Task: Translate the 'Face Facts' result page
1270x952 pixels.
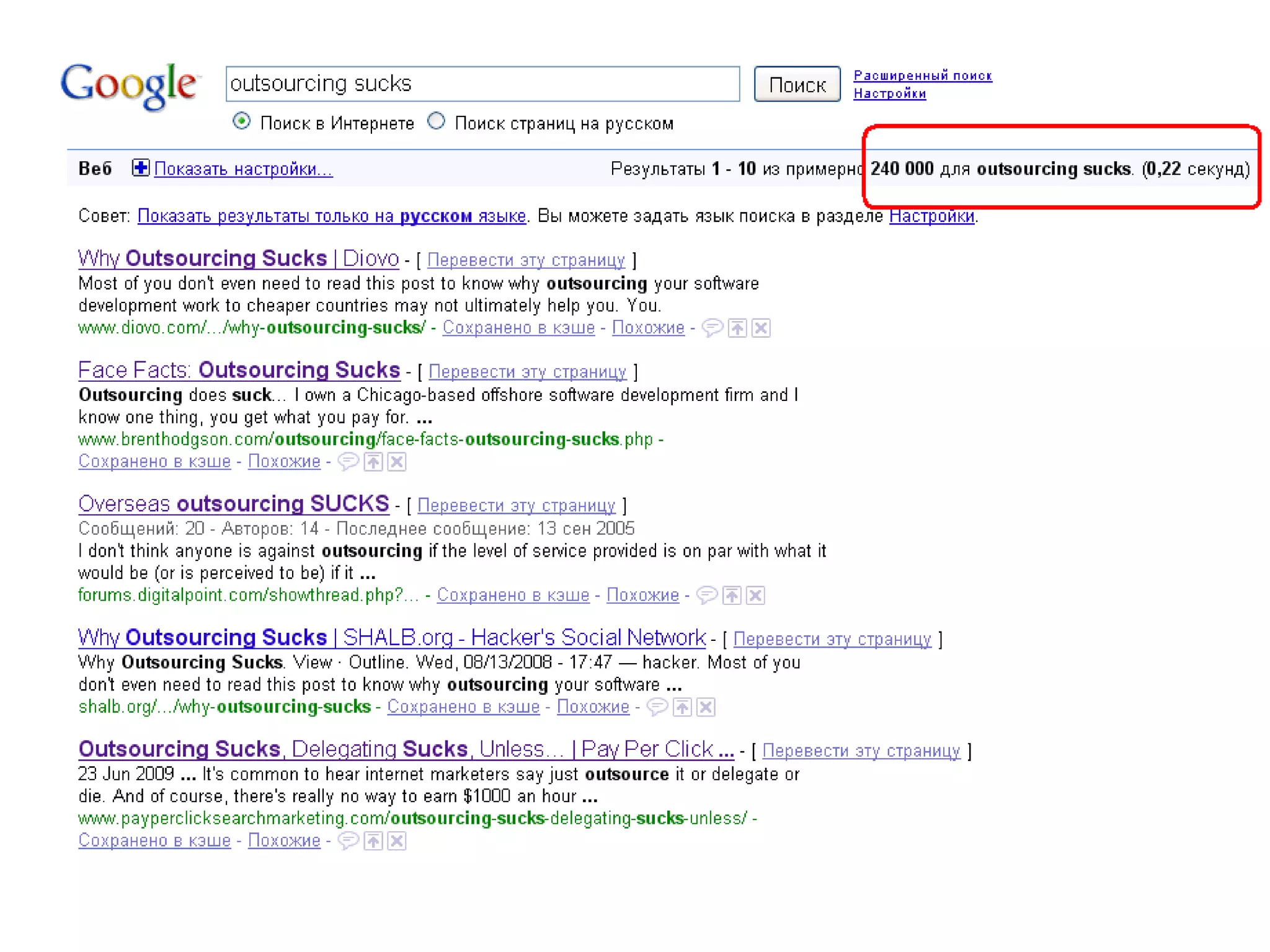Action: (527, 372)
